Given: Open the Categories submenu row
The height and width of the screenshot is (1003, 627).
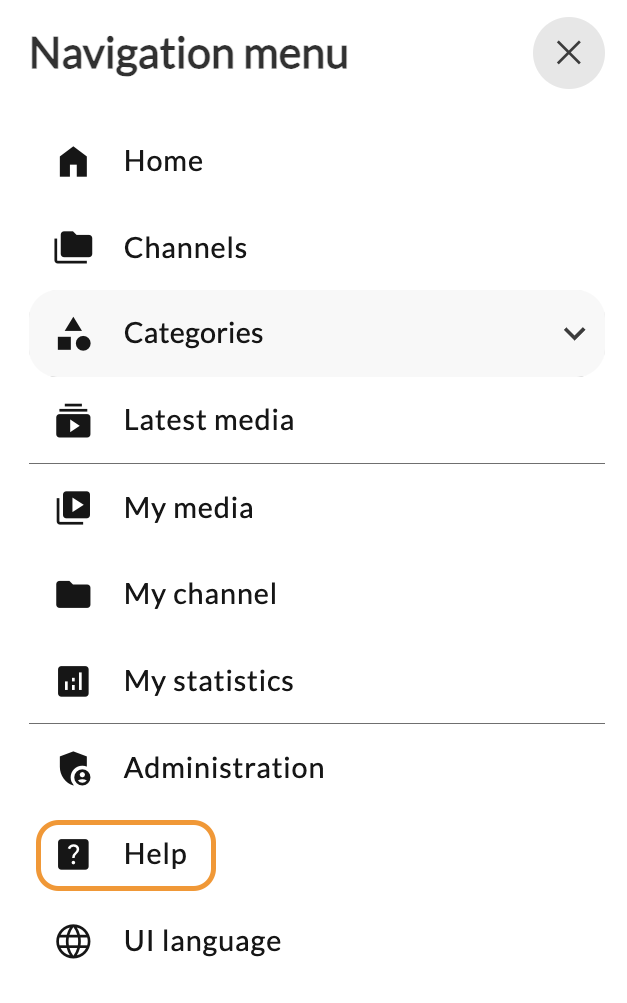Looking at the screenshot, I should pyautogui.click(x=317, y=333).
